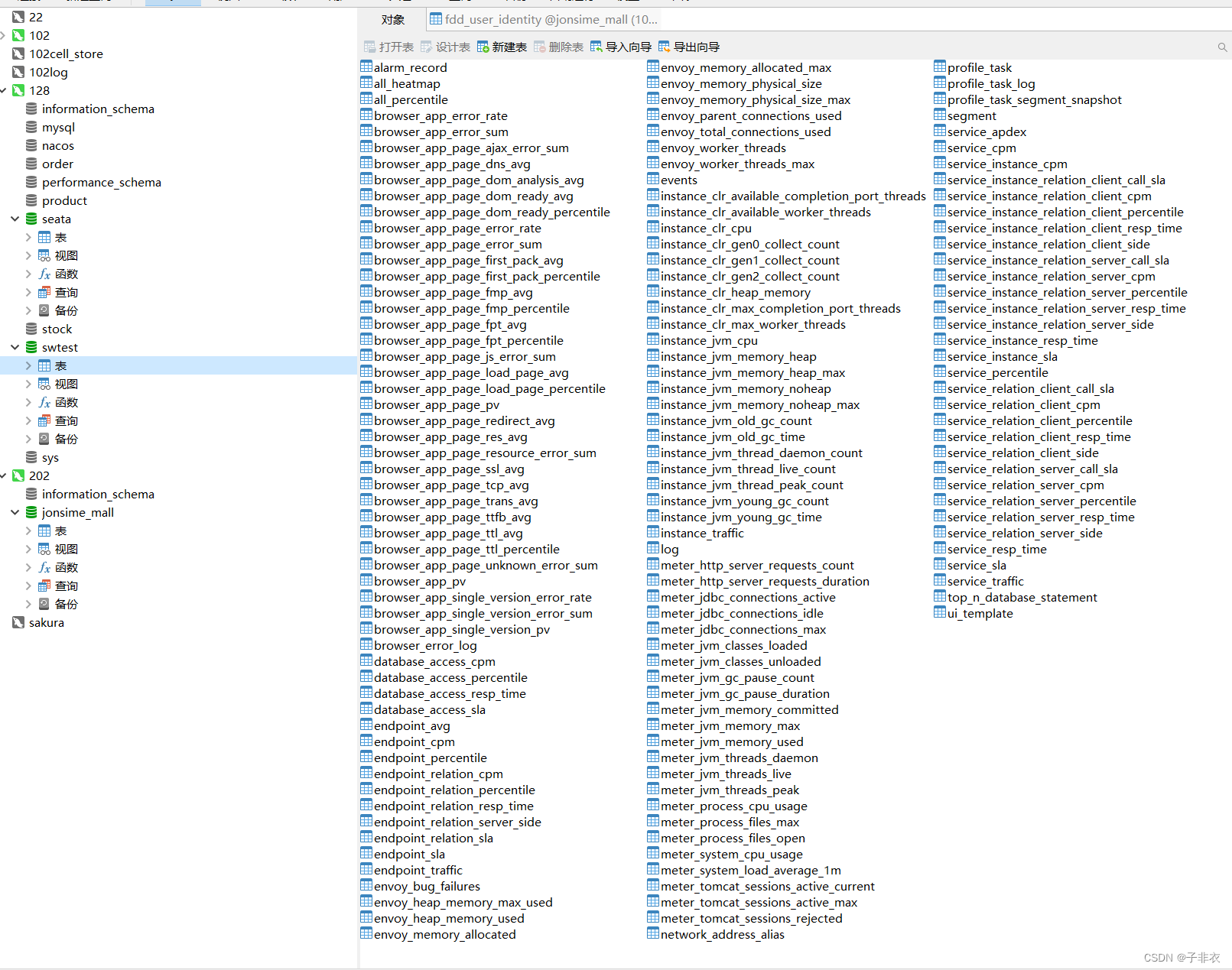The image size is (1232, 970).
Task: Select the network_address_alias table icon
Action: [x=653, y=933]
